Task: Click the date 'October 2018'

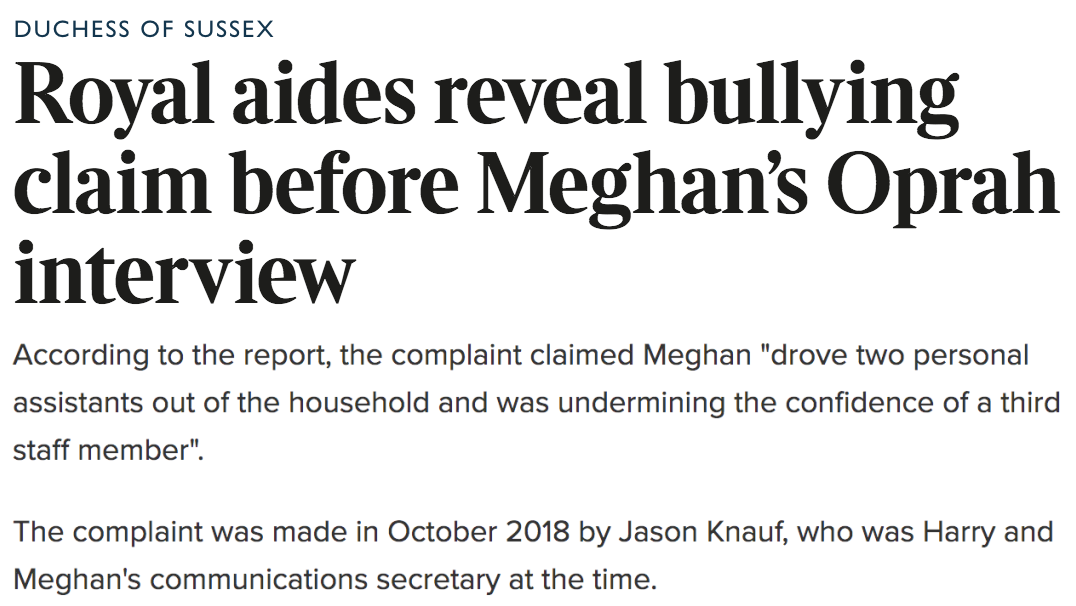Action: pos(478,532)
